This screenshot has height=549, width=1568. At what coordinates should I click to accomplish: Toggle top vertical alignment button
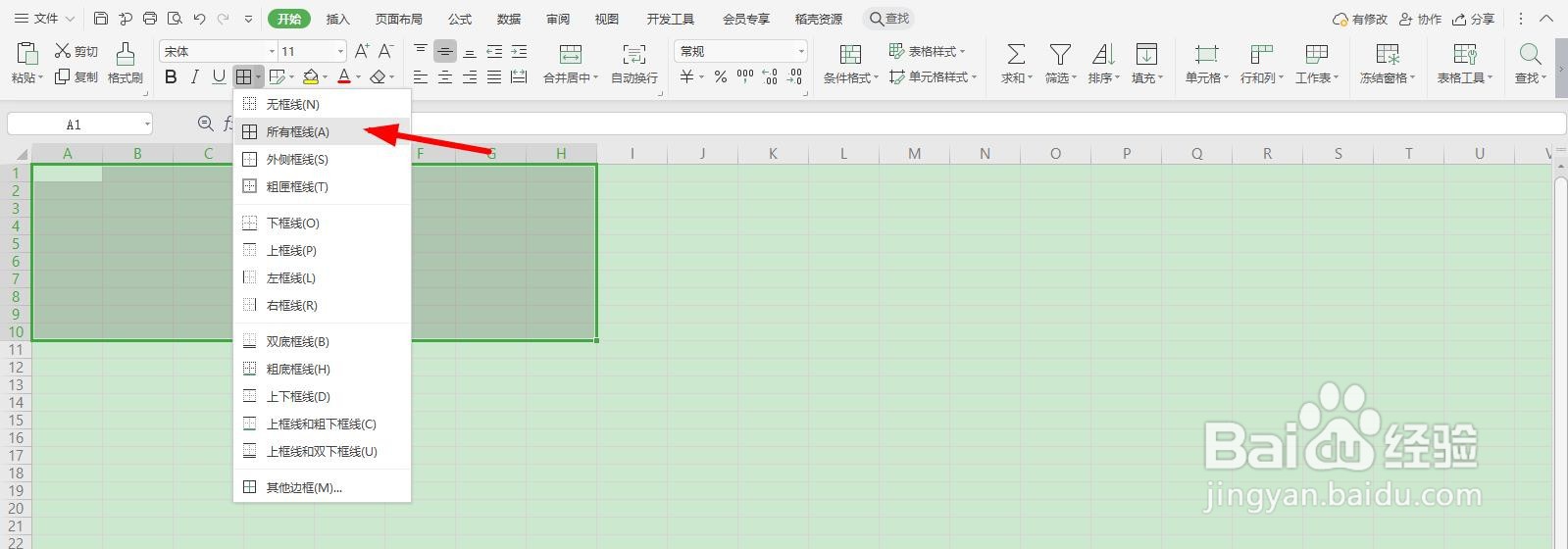click(x=421, y=51)
